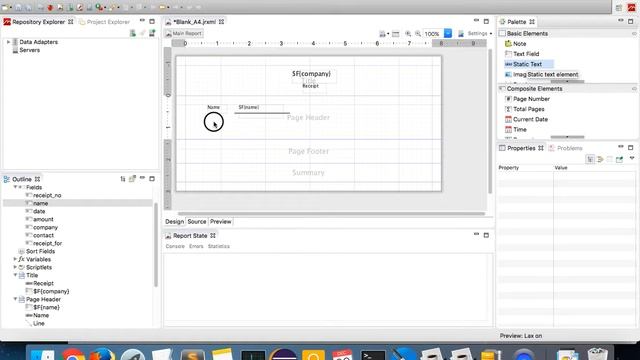Collapse the Fields node in Outline
This screenshot has height=360, width=640.
[15, 187]
